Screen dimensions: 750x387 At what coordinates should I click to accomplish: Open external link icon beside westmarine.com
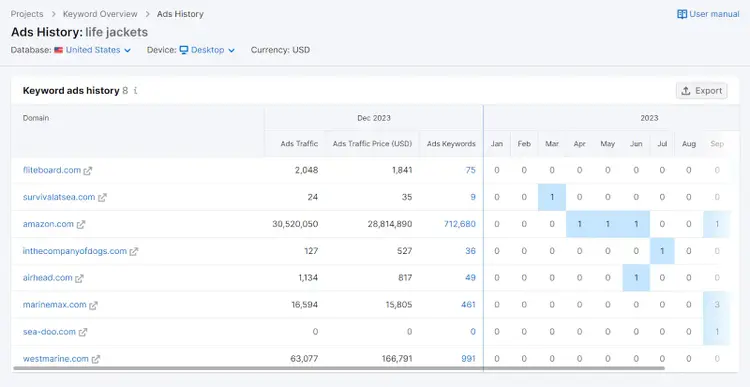(x=96, y=359)
